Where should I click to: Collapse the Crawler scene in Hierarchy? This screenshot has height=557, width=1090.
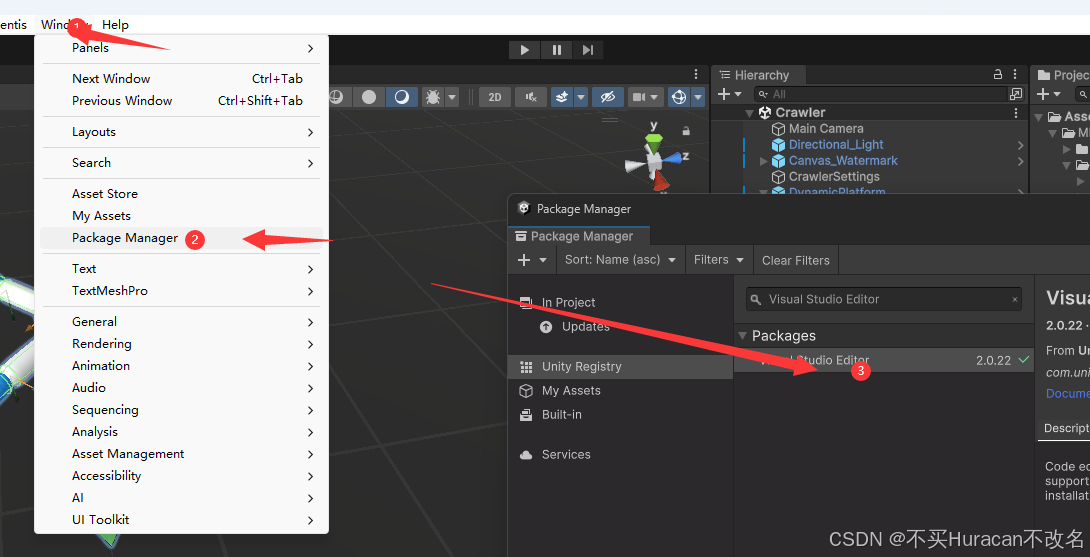coord(749,113)
